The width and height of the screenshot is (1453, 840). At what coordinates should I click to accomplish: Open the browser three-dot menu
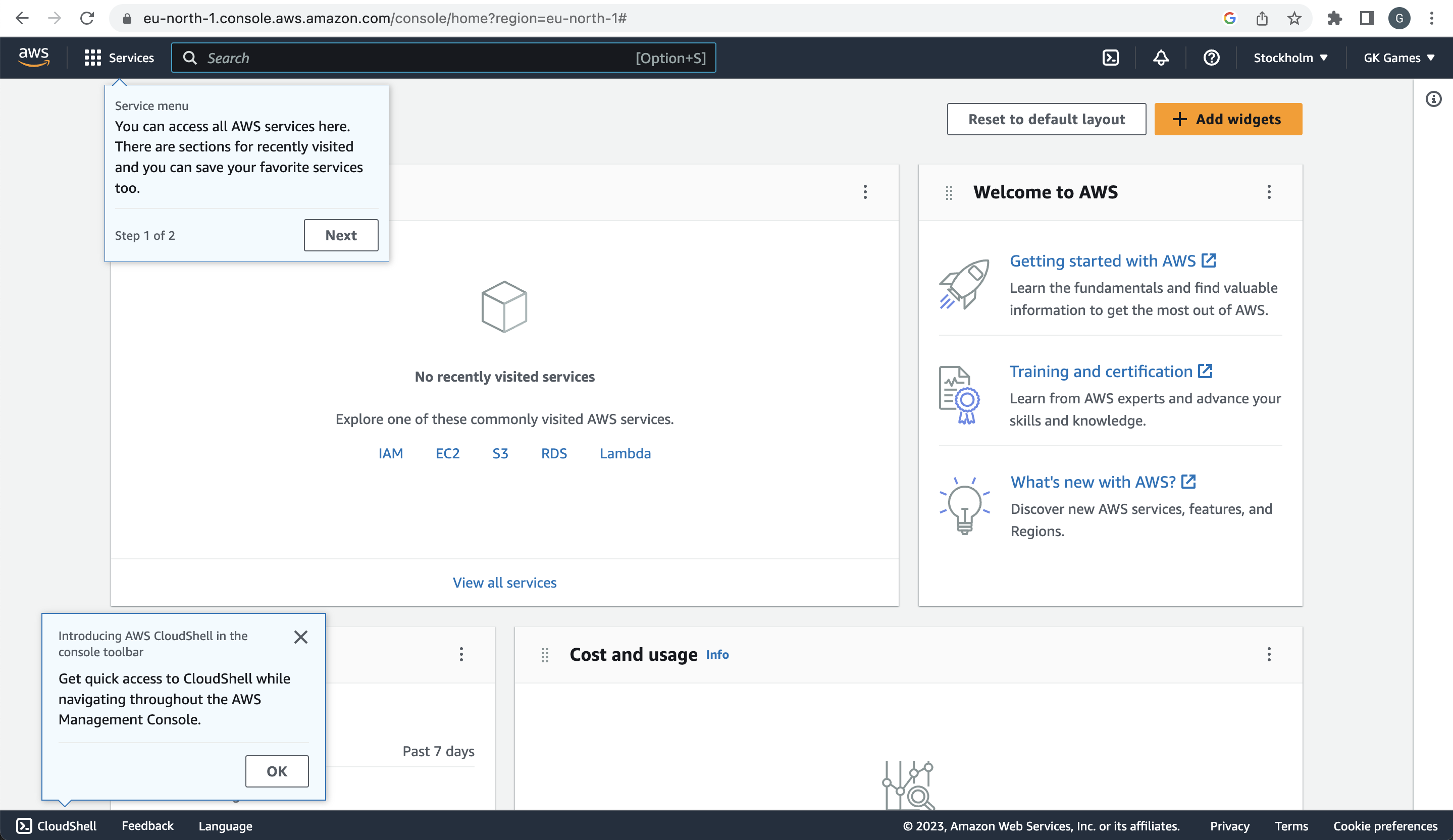(x=1432, y=19)
